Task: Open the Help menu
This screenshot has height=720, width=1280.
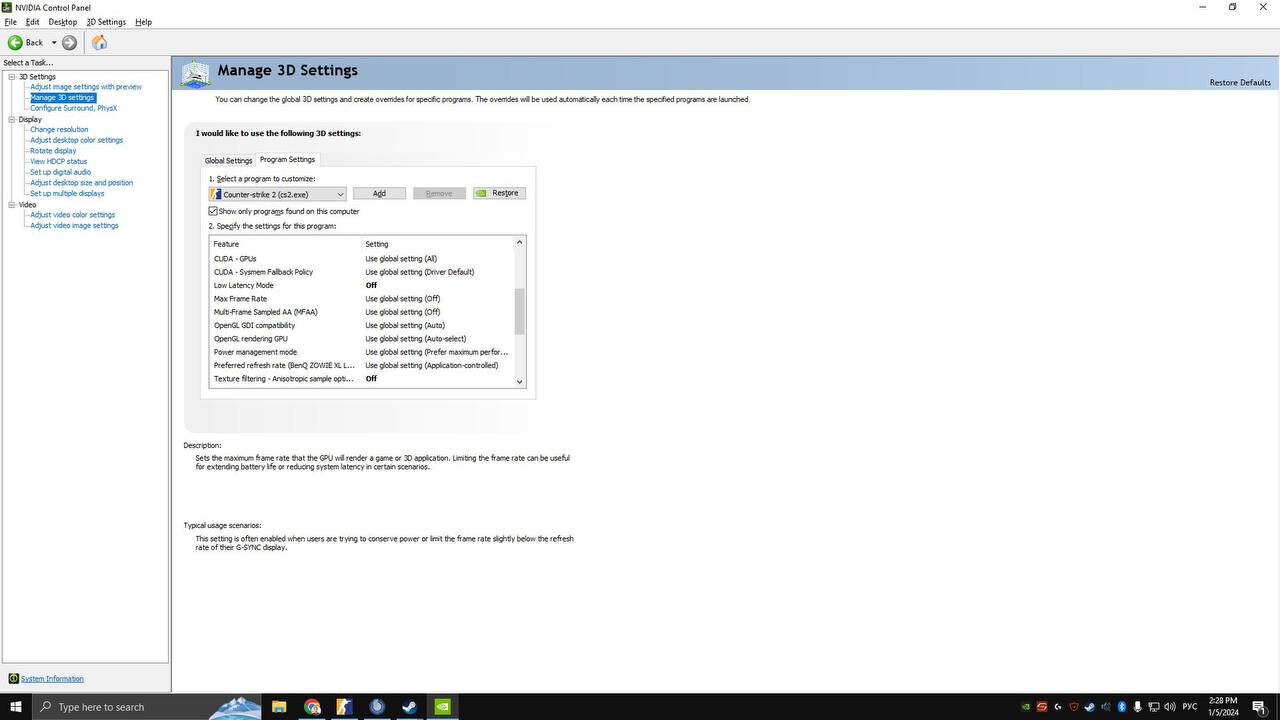Action: (x=143, y=22)
